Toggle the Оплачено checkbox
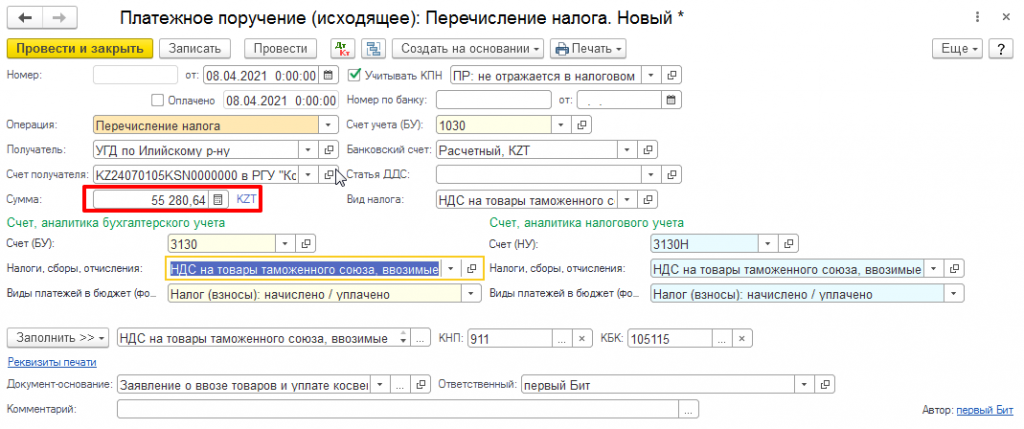 point(156,100)
